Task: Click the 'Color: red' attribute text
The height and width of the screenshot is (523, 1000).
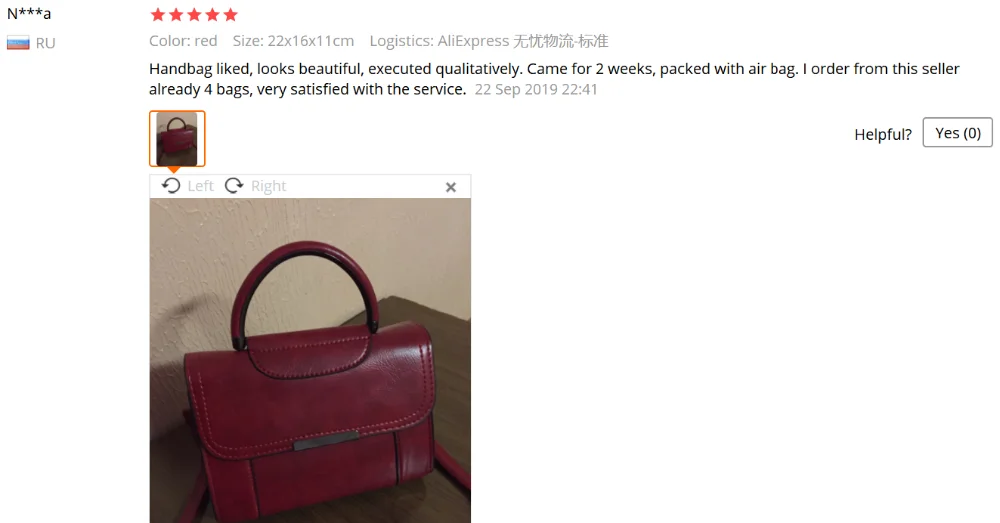Action: tap(183, 41)
